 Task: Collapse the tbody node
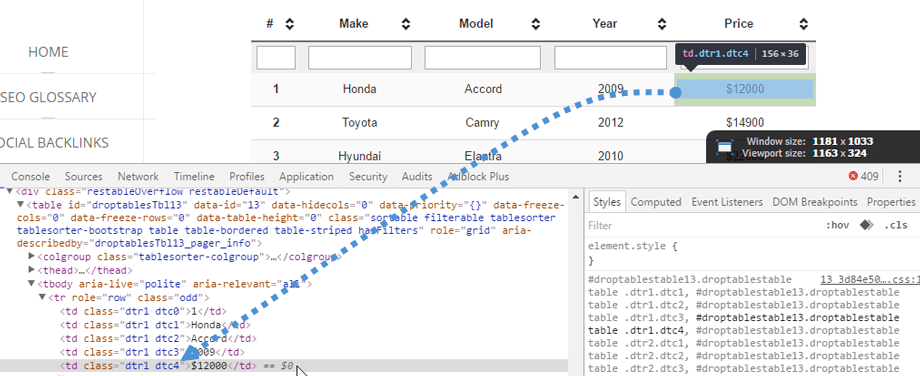point(32,284)
